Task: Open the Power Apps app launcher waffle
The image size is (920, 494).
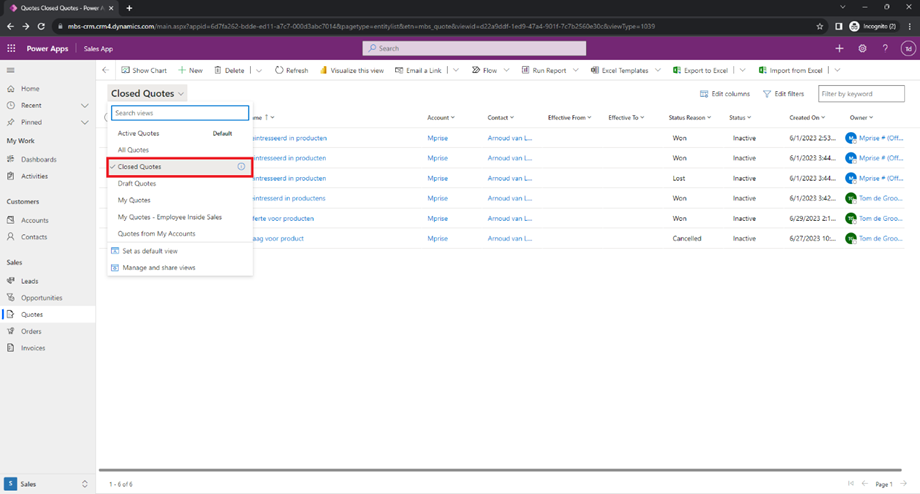Action: [x=11, y=49]
